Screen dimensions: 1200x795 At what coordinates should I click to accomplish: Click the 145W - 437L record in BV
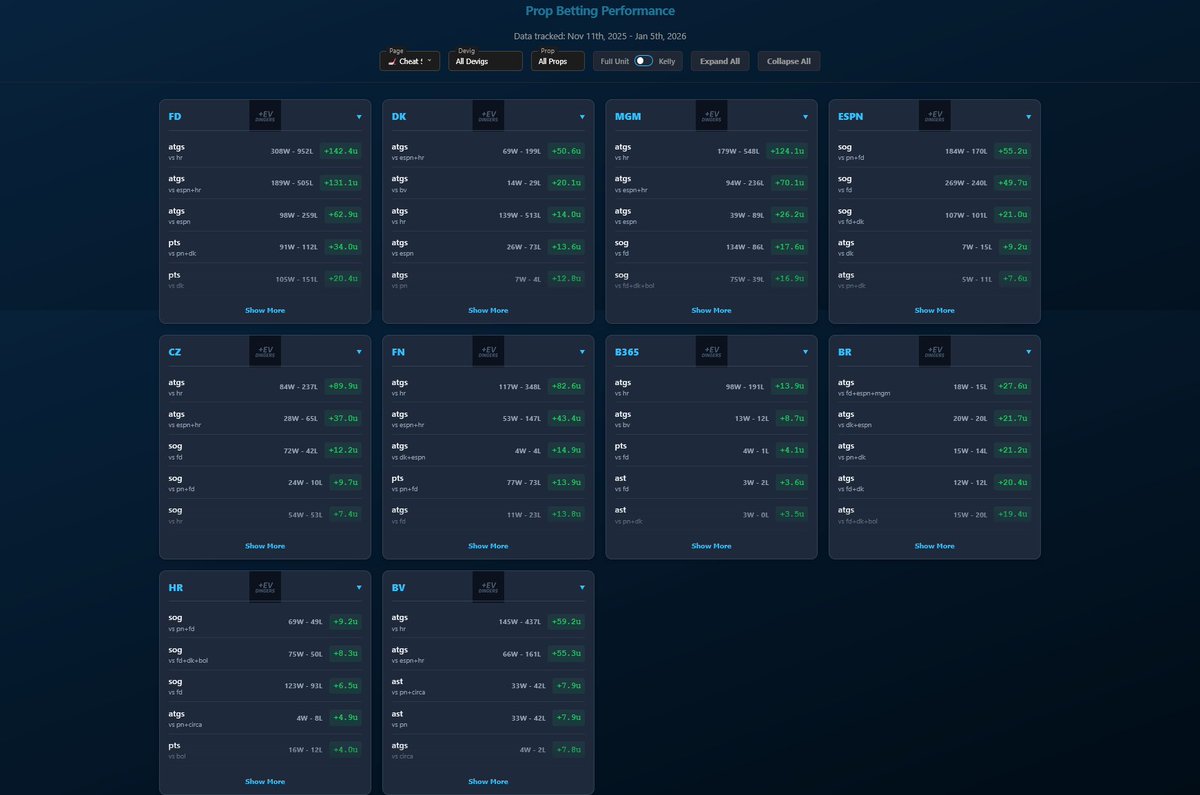519,624
